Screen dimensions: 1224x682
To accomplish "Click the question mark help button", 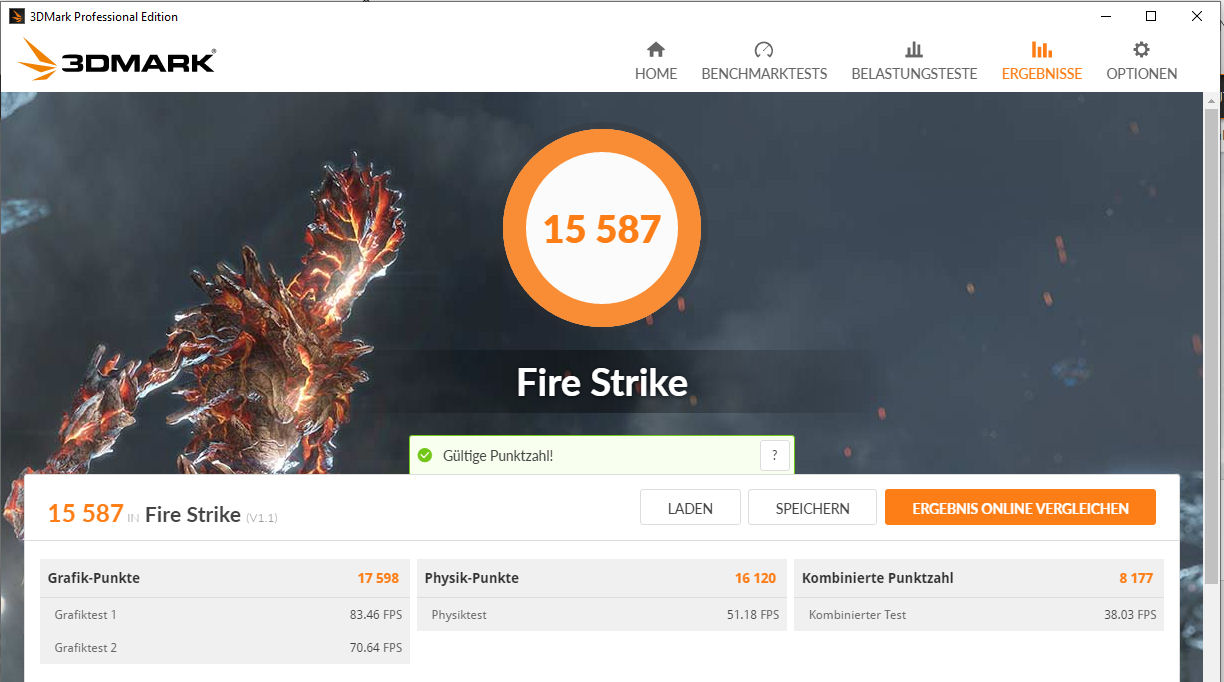I will [x=775, y=456].
